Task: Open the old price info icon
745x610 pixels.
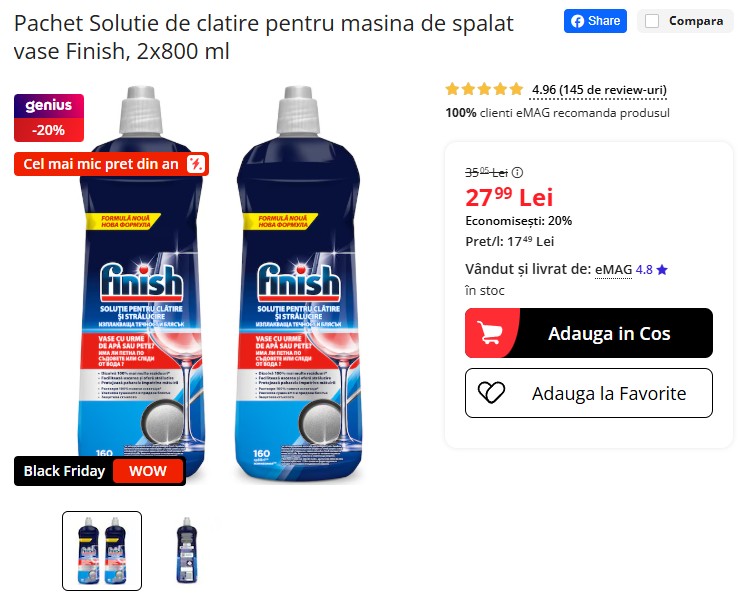Action: click(517, 172)
